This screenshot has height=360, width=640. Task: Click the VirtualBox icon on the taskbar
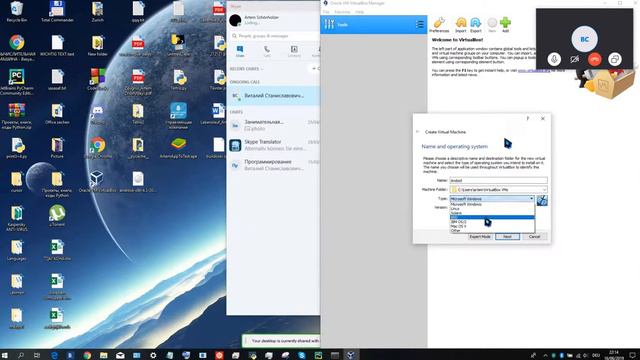[350, 355]
